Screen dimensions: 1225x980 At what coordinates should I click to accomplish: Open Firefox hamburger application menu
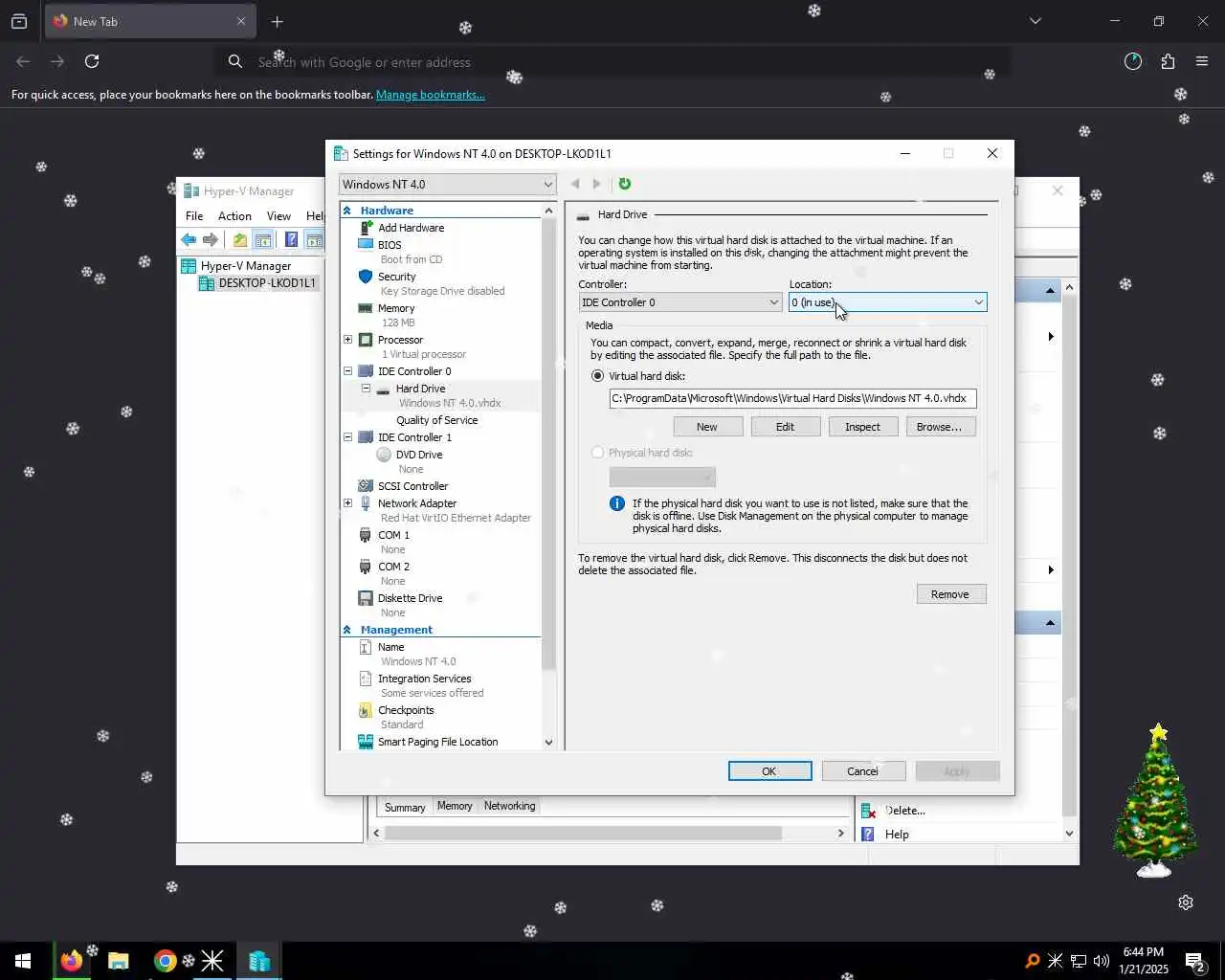pos(1202,61)
